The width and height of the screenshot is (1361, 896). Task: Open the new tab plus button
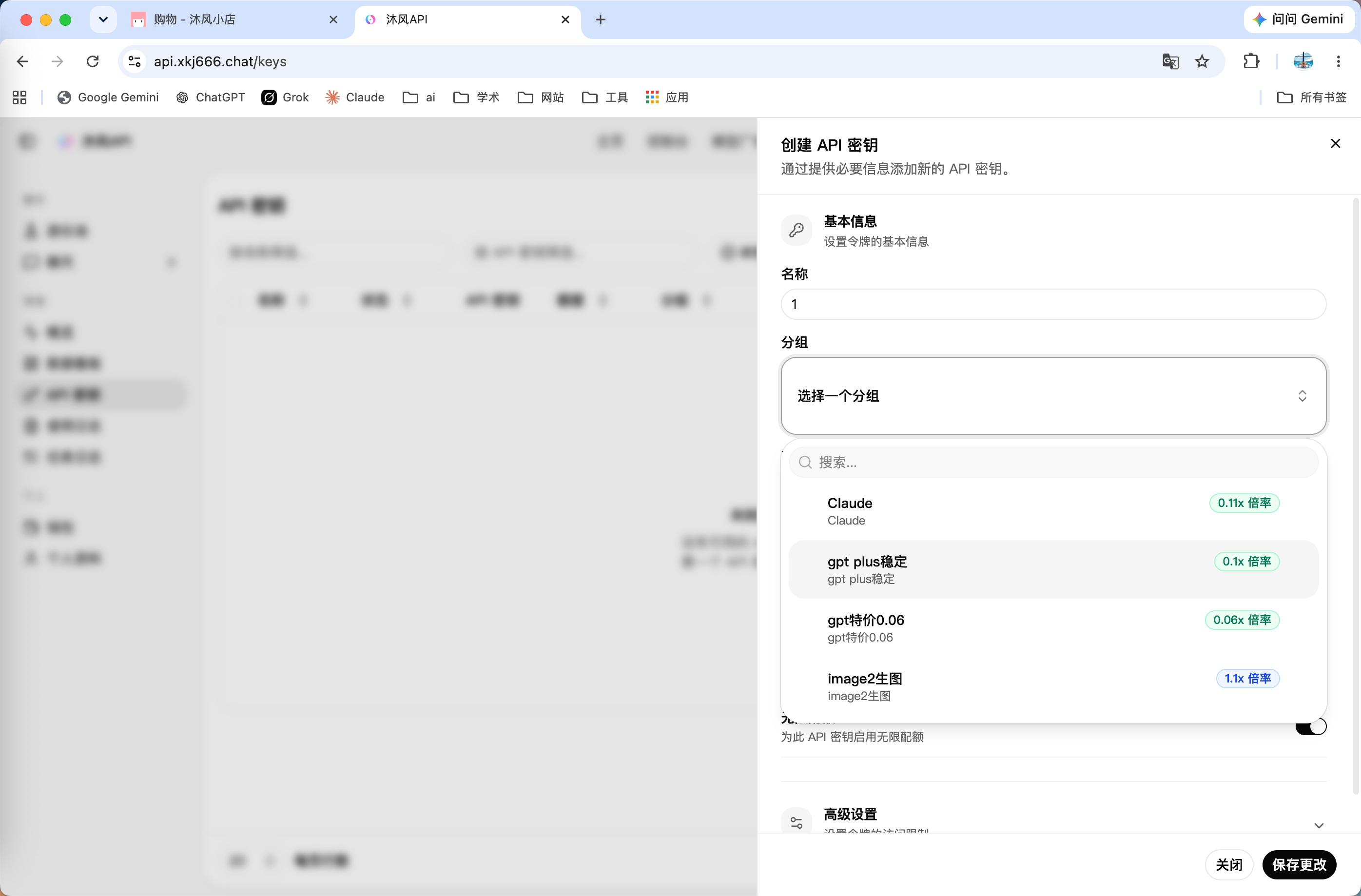pyautogui.click(x=601, y=19)
